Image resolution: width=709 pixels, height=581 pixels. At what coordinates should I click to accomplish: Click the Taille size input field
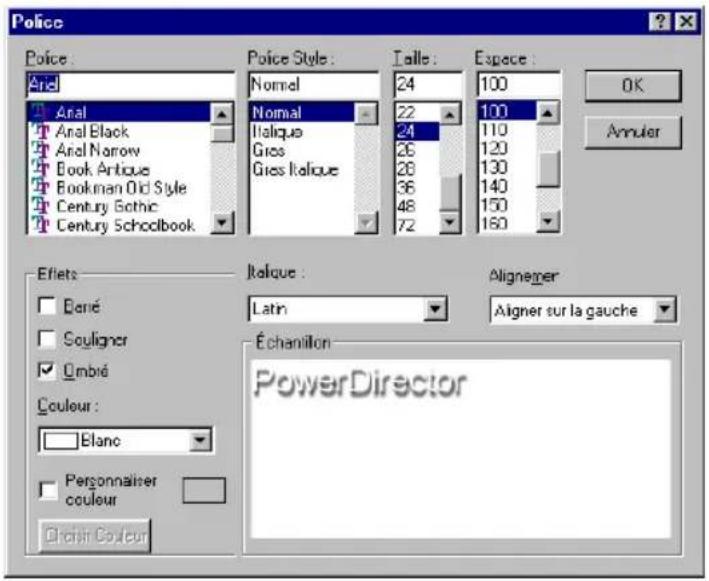[x=428, y=85]
